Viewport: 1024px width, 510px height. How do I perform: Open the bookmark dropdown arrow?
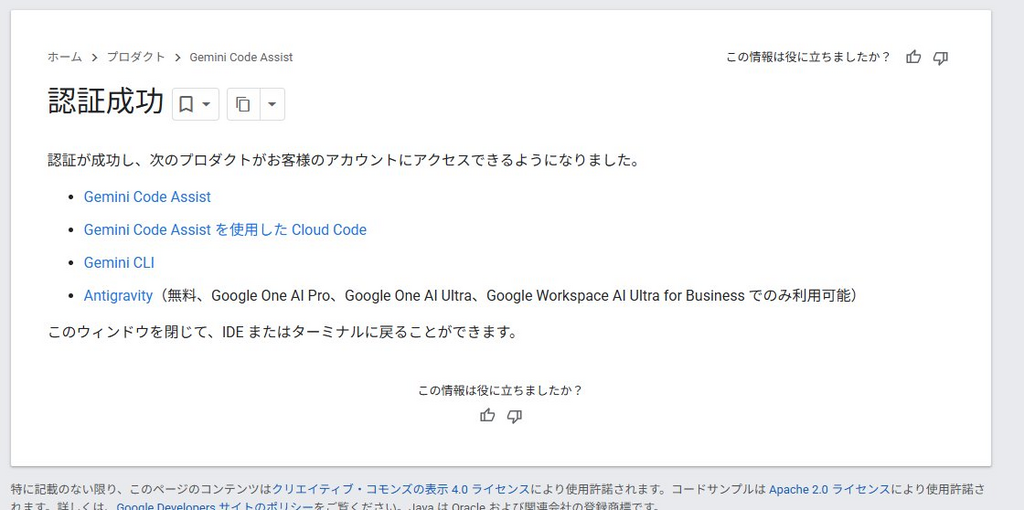tap(206, 104)
